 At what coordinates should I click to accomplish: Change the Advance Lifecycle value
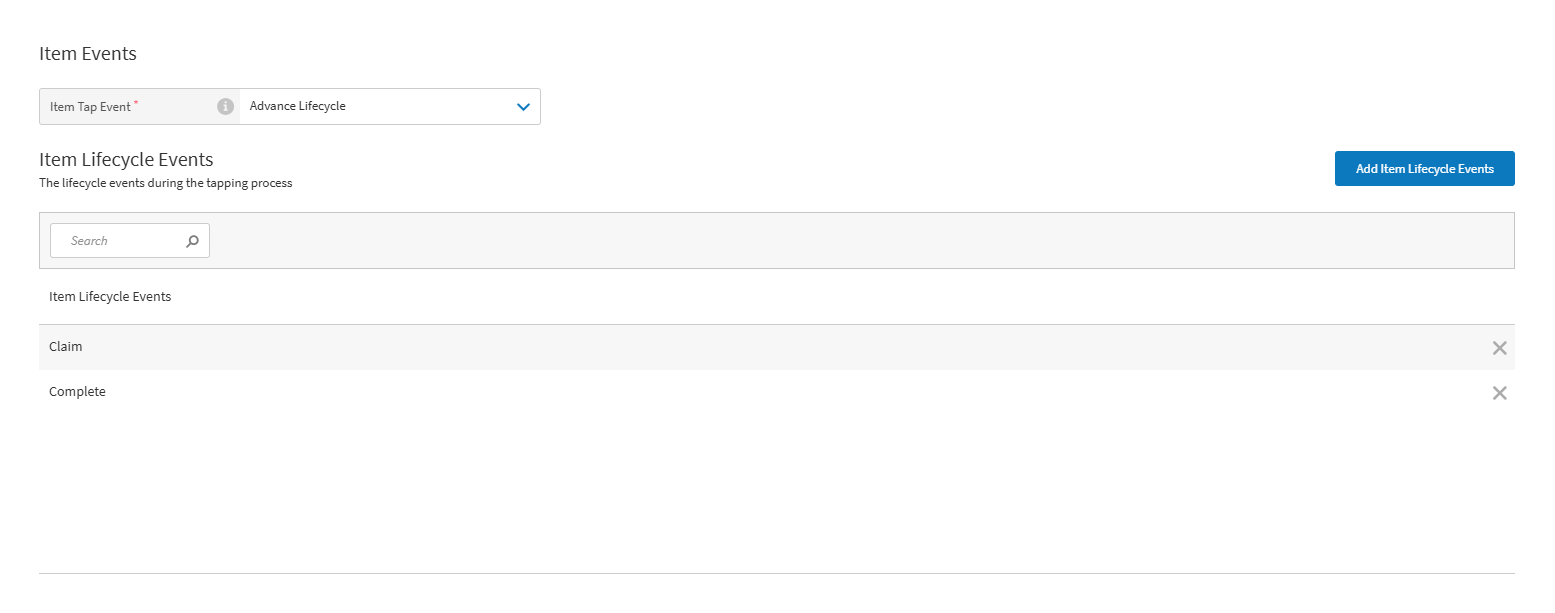click(x=390, y=106)
